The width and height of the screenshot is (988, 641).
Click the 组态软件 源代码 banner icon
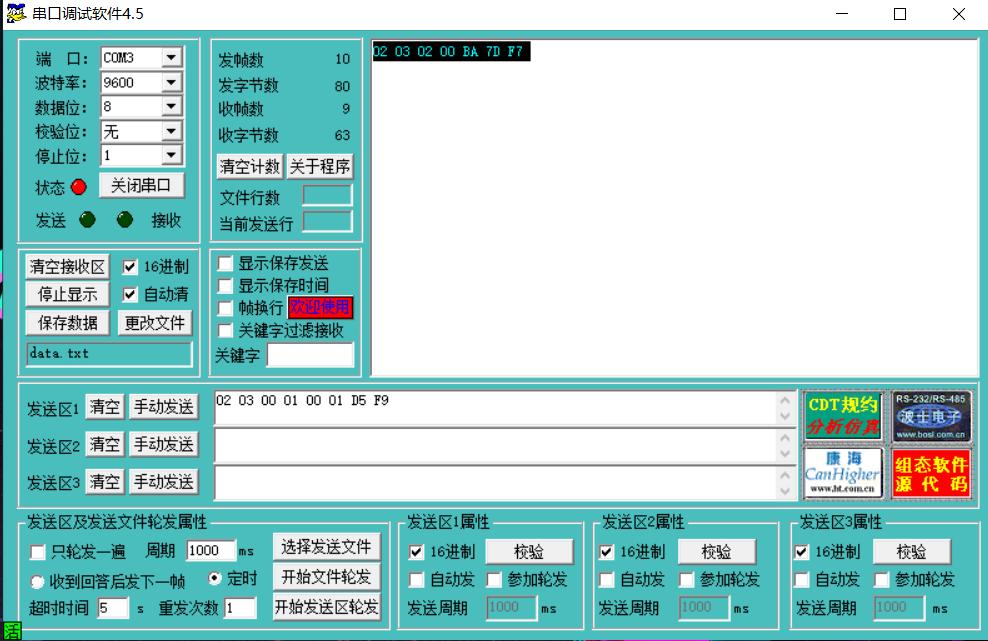coord(931,473)
